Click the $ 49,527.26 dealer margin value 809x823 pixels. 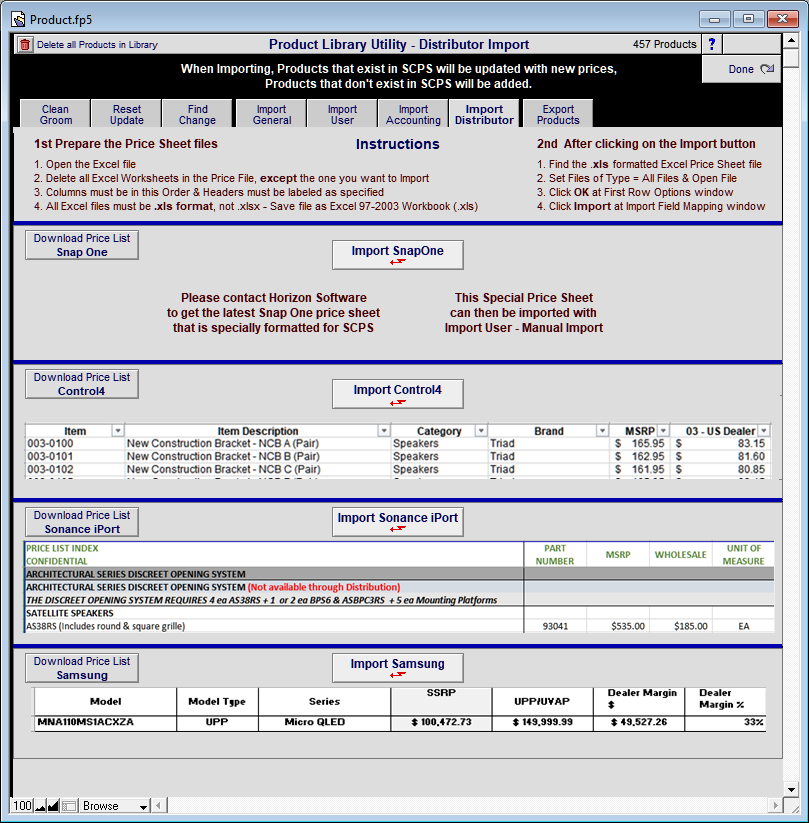(x=639, y=722)
